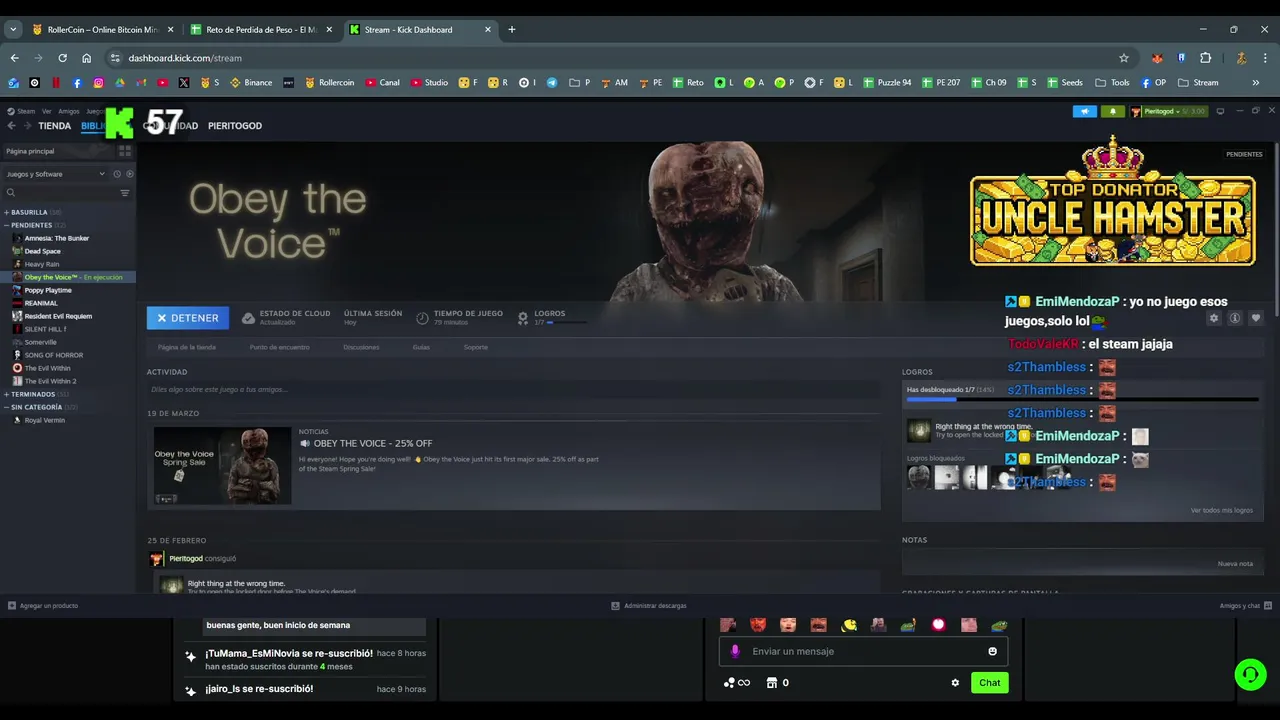Image resolution: width=1280 pixels, height=720 pixels.
Task: Go to Chrome home page icon
Action: tap(86, 58)
